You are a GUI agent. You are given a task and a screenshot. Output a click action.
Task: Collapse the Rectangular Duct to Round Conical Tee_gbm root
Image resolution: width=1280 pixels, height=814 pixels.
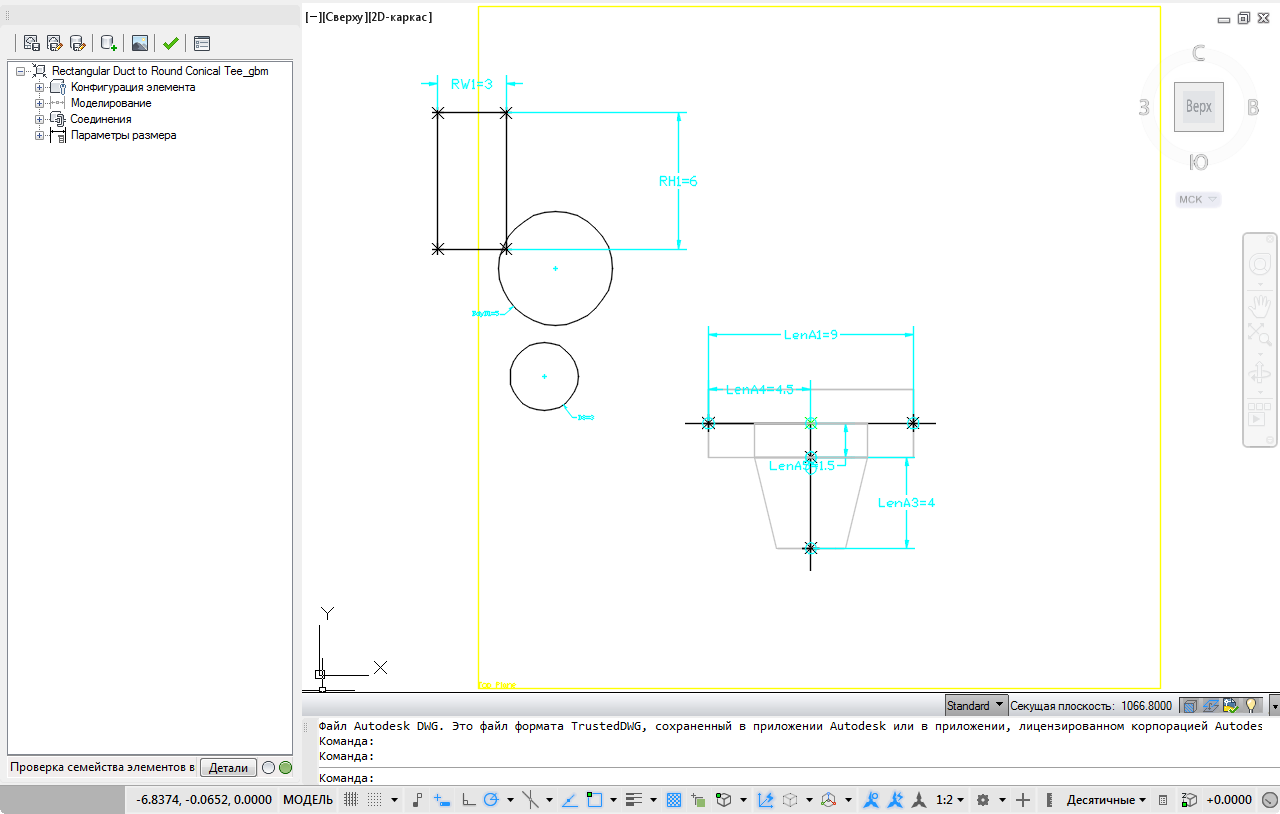pyautogui.click(x=21, y=71)
